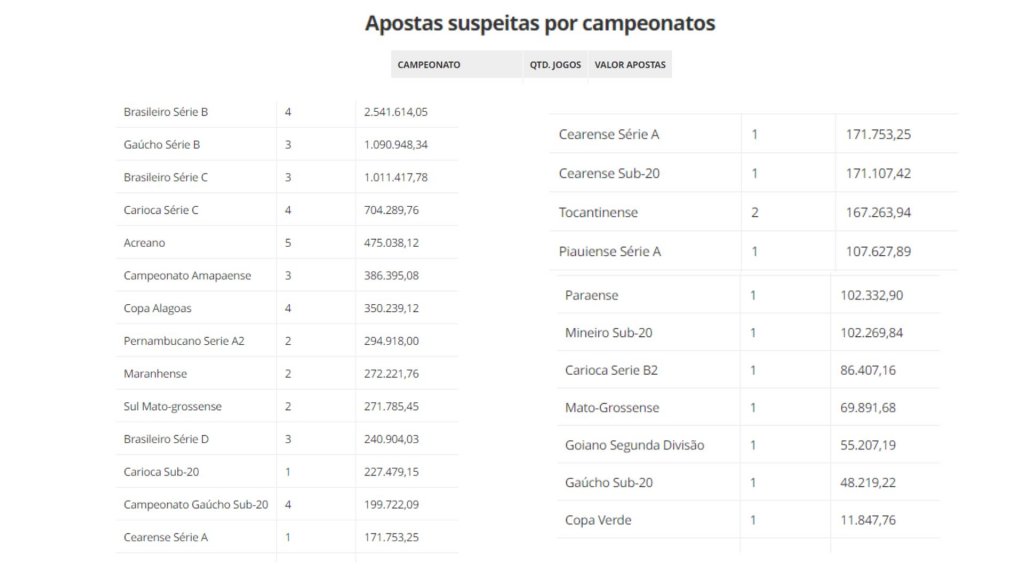The image size is (1024, 576).
Task: Select the Acreano championship entry
Action: pyautogui.click(x=144, y=243)
